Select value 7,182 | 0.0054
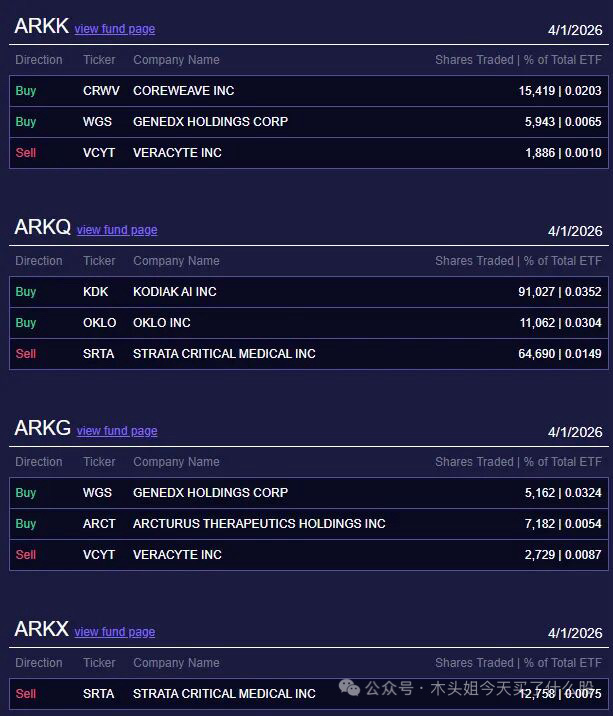 click(563, 524)
